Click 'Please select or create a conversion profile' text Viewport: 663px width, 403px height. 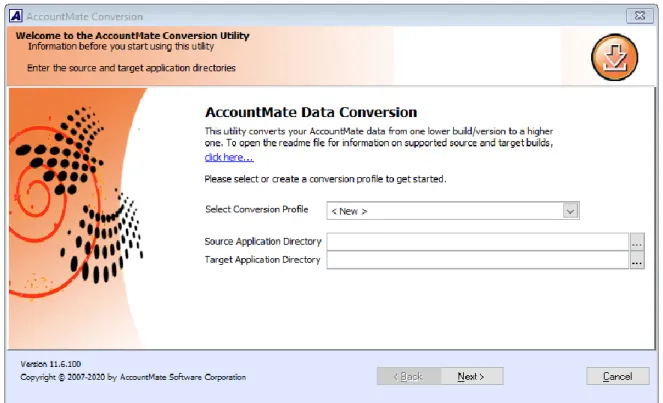[325, 179]
